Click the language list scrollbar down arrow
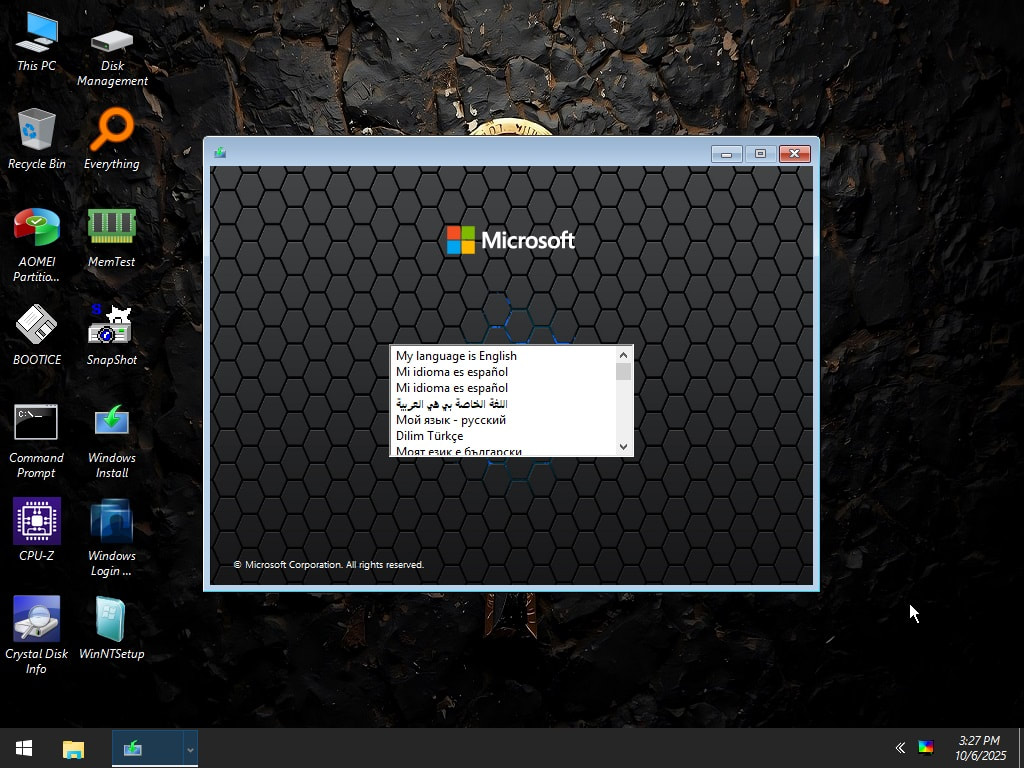The height and width of the screenshot is (768, 1024). pyautogui.click(x=625, y=447)
